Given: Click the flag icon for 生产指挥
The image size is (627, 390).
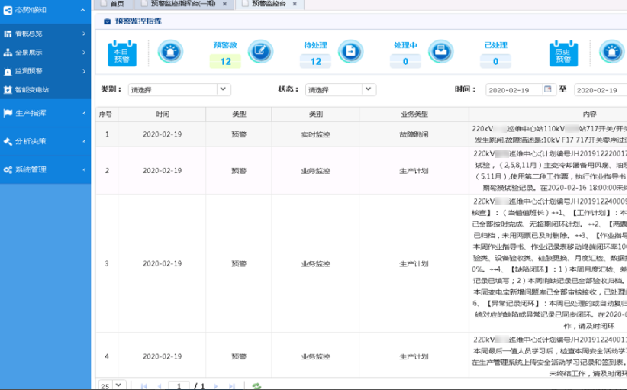Looking at the screenshot, I should pos(8,113).
